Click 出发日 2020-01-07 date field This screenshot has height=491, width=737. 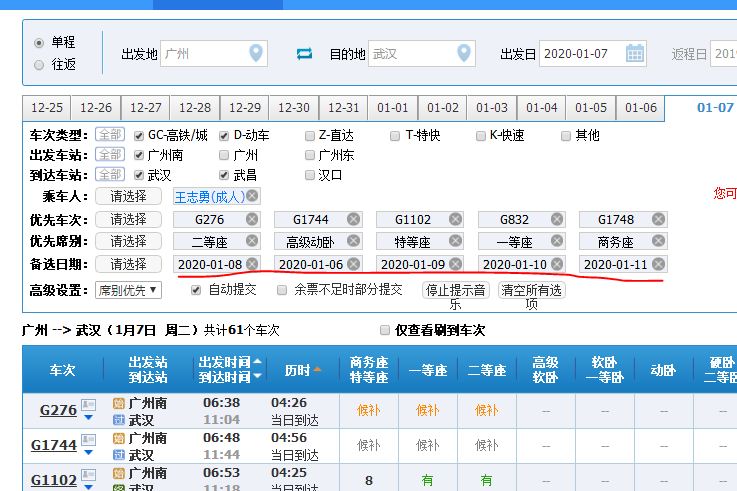click(593, 54)
